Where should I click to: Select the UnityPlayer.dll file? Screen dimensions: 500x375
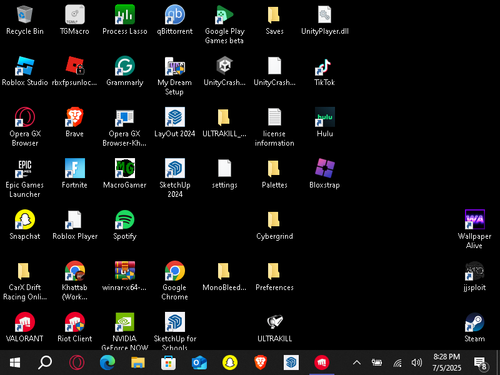click(325, 15)
